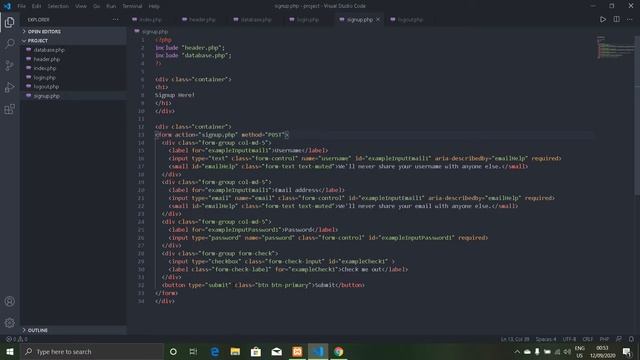Open the Mail app from taskbar
640x360 pixels.
click(x=276, y=351)
